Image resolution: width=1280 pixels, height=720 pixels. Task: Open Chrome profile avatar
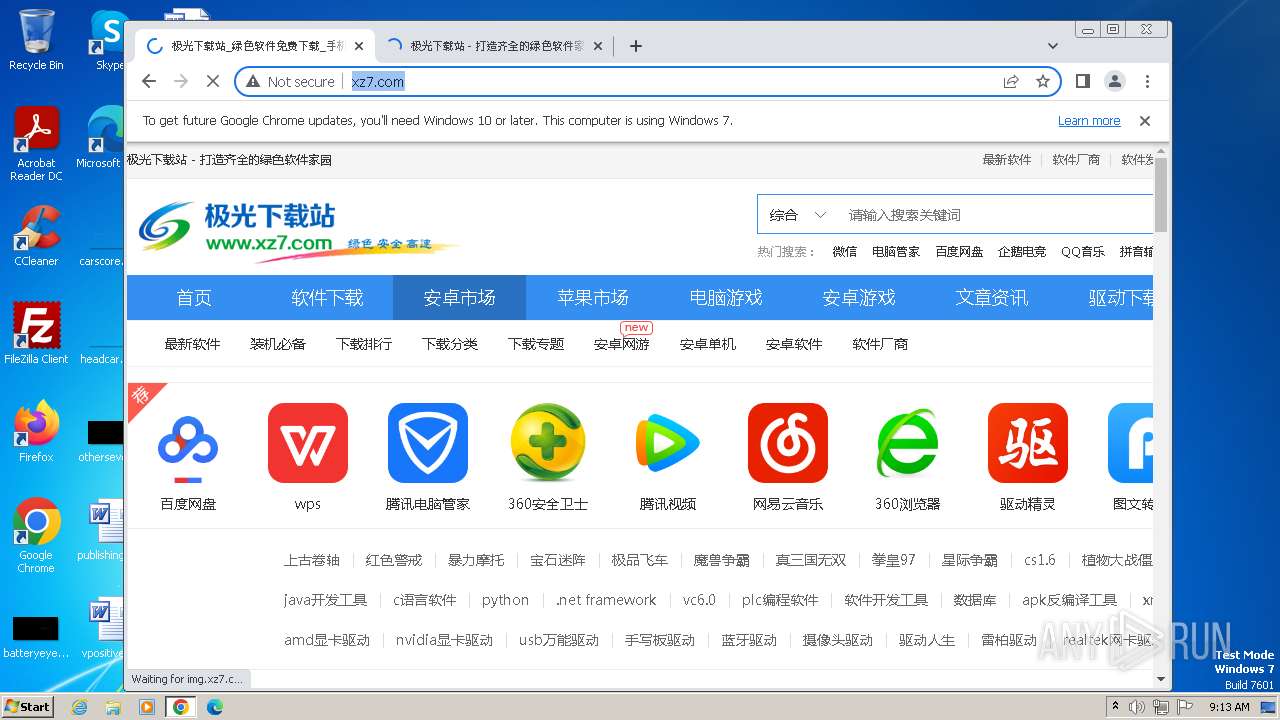click(1115, 82)
